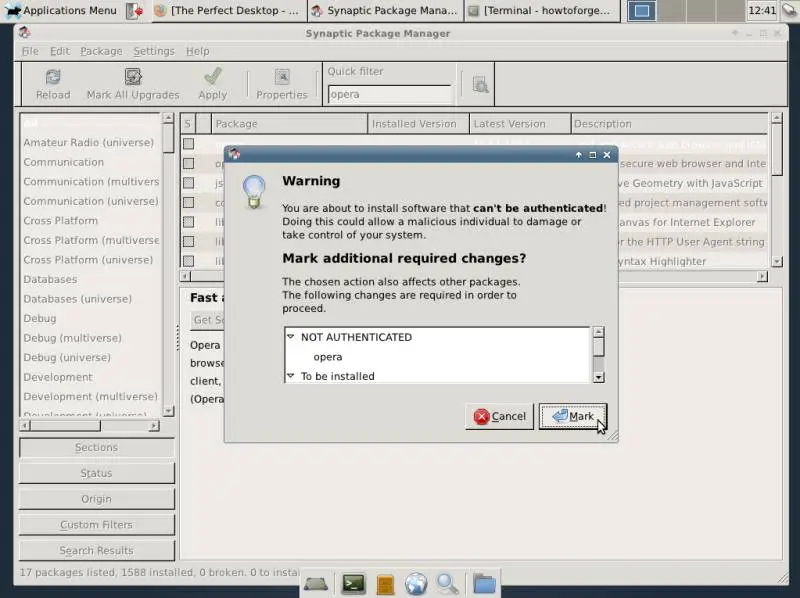The width and height of the screenshot is (800, 598).
Task: Toggle the checkbox for the Syntax Highlighter row
Action: pos(189,261)
